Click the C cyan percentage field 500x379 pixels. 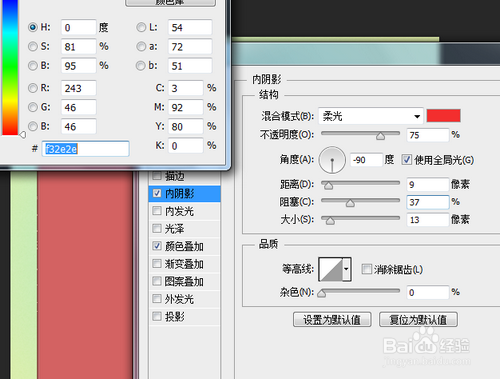click(x=186, y=88)
